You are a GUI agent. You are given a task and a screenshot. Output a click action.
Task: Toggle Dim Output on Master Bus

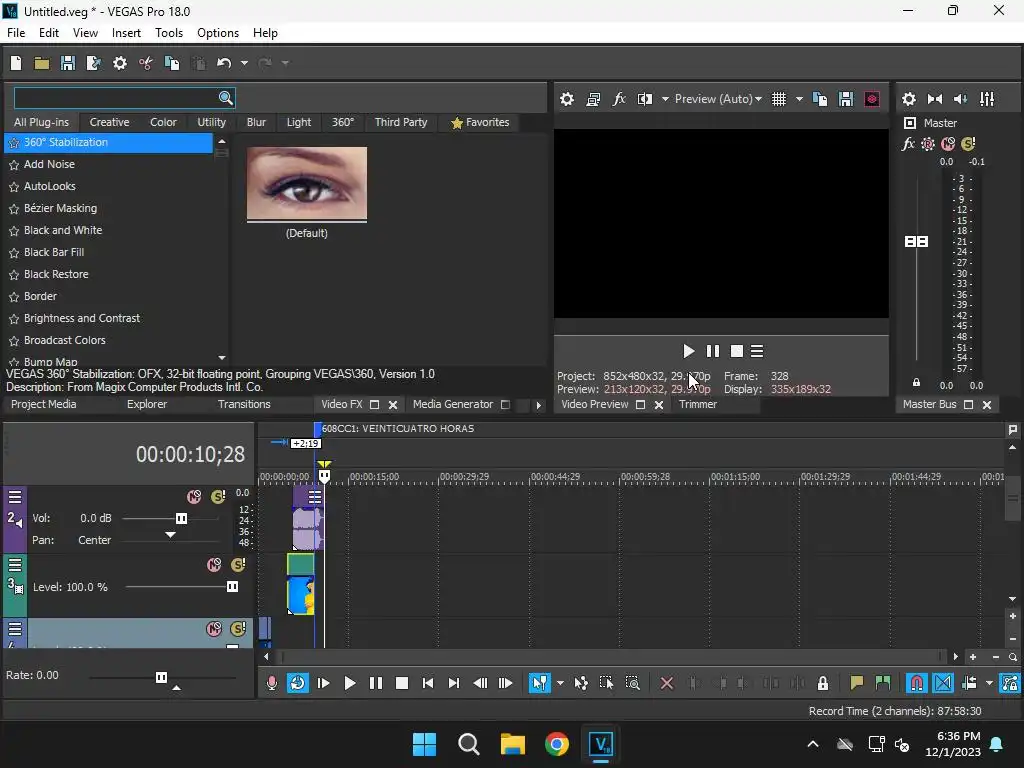click(961, 99)
